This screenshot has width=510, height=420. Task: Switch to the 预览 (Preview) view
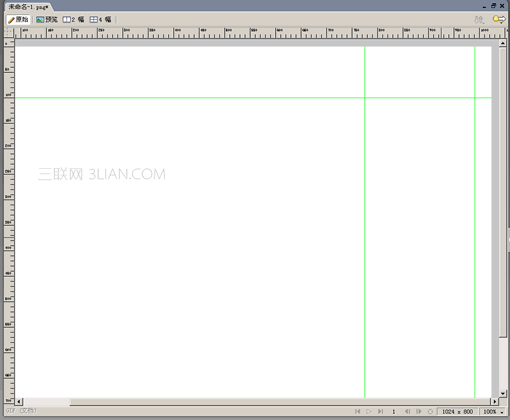(x=47, y=20)
